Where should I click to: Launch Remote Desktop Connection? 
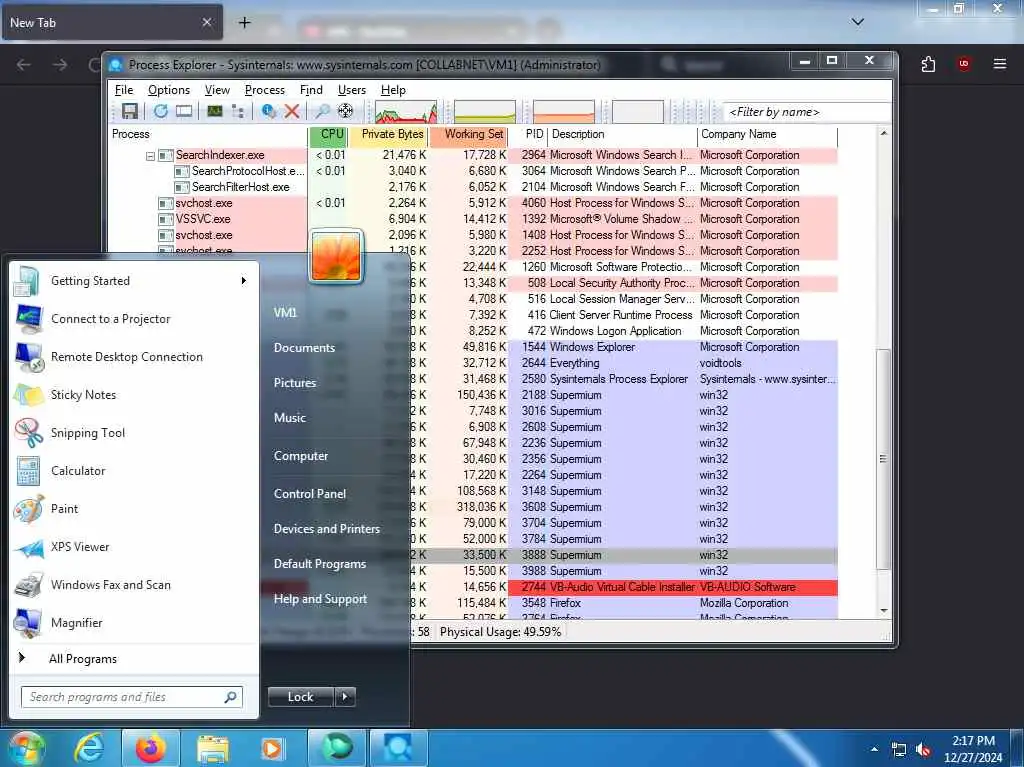click(133, 357)
